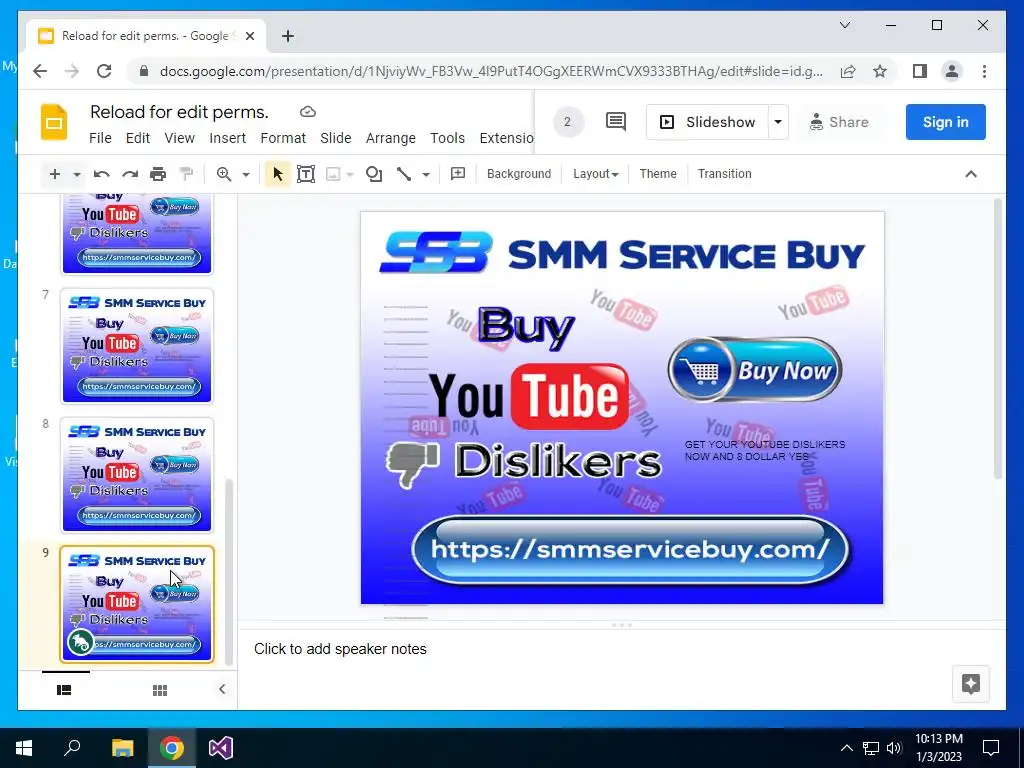Open the Layout dropdown
Screen dimensions: 1024x768
click(x=596, y=174)
